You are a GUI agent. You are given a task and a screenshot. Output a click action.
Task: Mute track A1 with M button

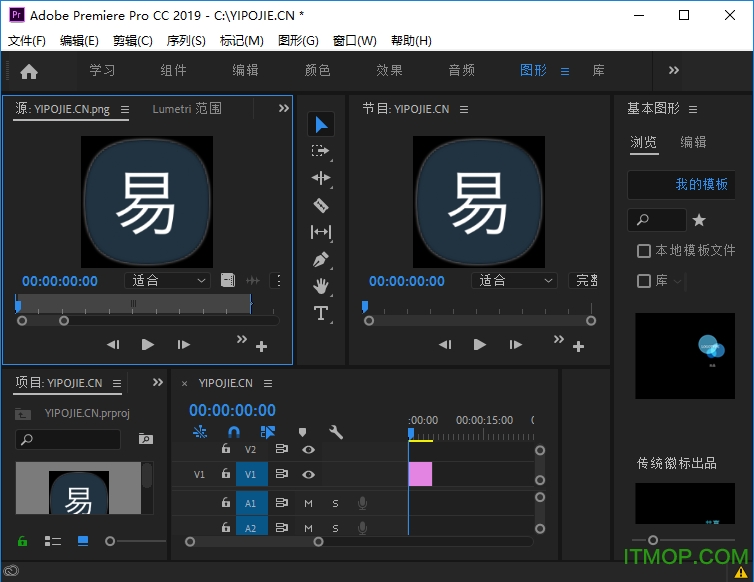tap(308, 503)
